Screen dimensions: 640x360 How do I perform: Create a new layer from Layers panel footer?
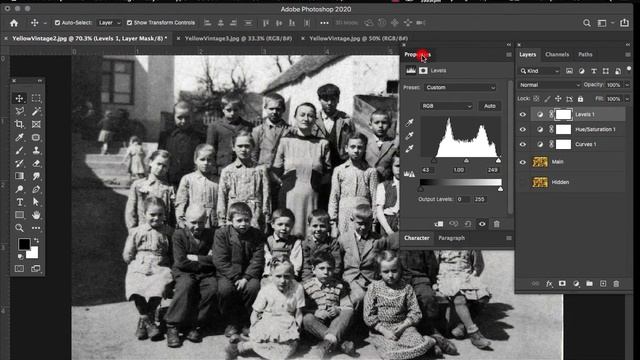click(603, 283)
